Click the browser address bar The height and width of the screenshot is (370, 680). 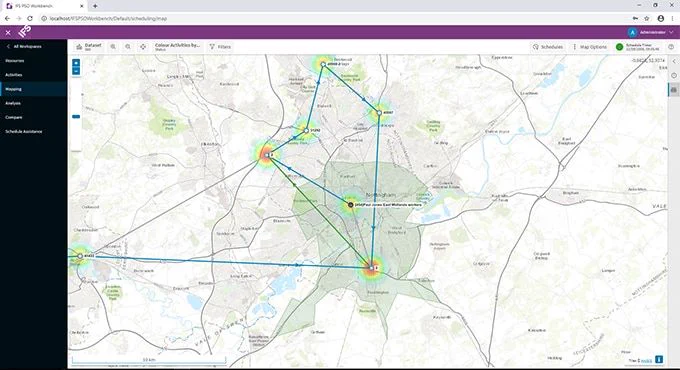coord(334,18)
